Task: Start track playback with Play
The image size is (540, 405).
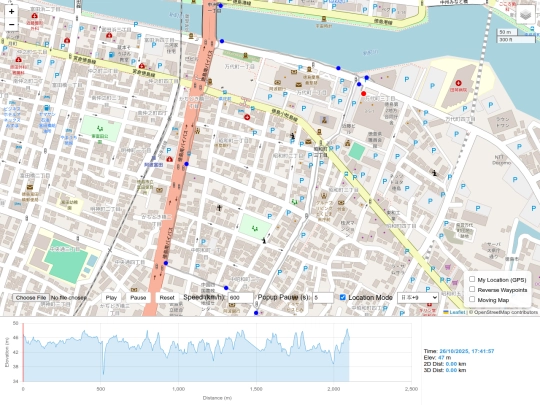Action: click(111, 298)
